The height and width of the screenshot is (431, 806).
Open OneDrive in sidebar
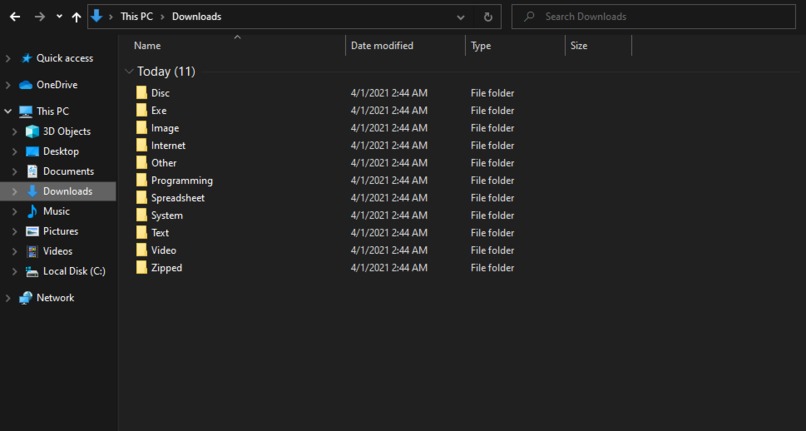[57, 85]
